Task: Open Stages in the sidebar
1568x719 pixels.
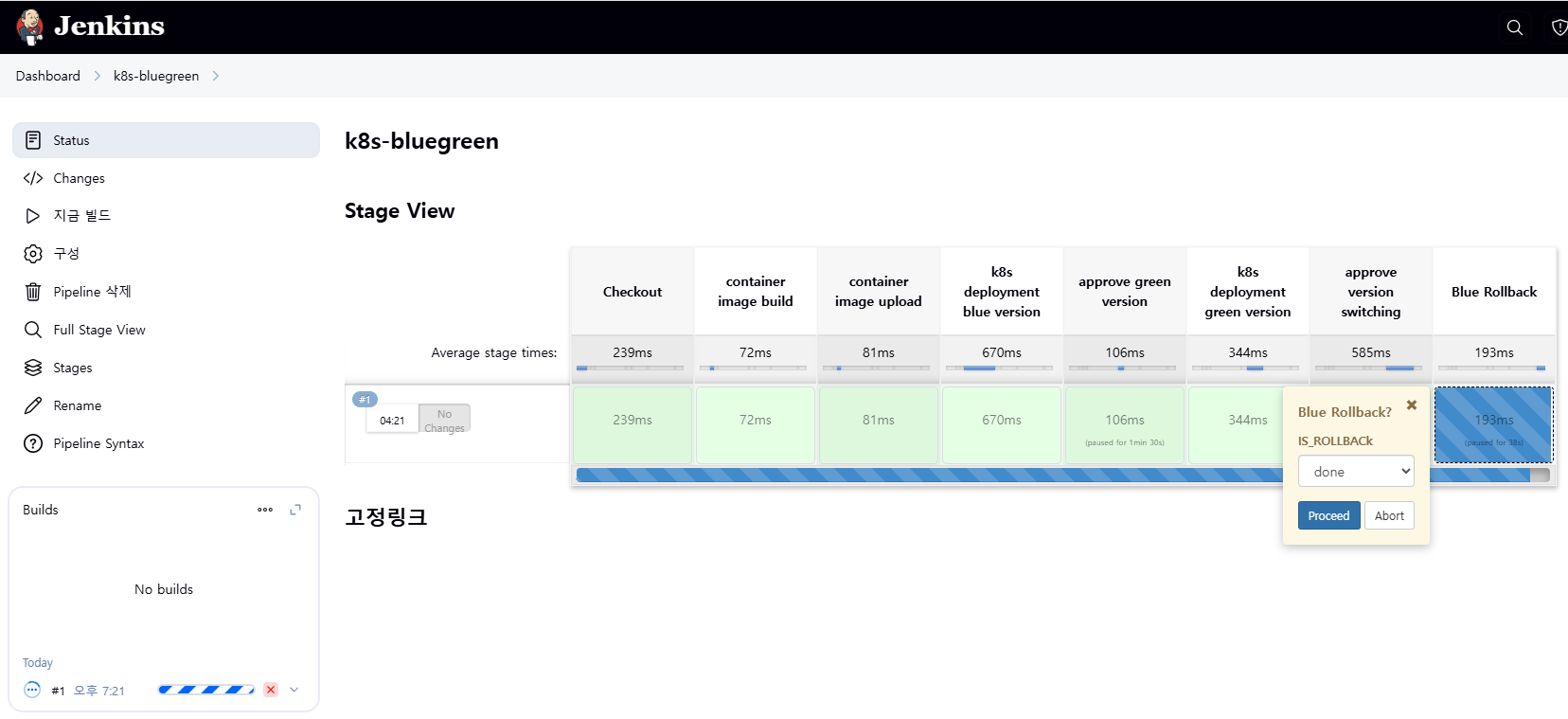Action: point(166,368)
